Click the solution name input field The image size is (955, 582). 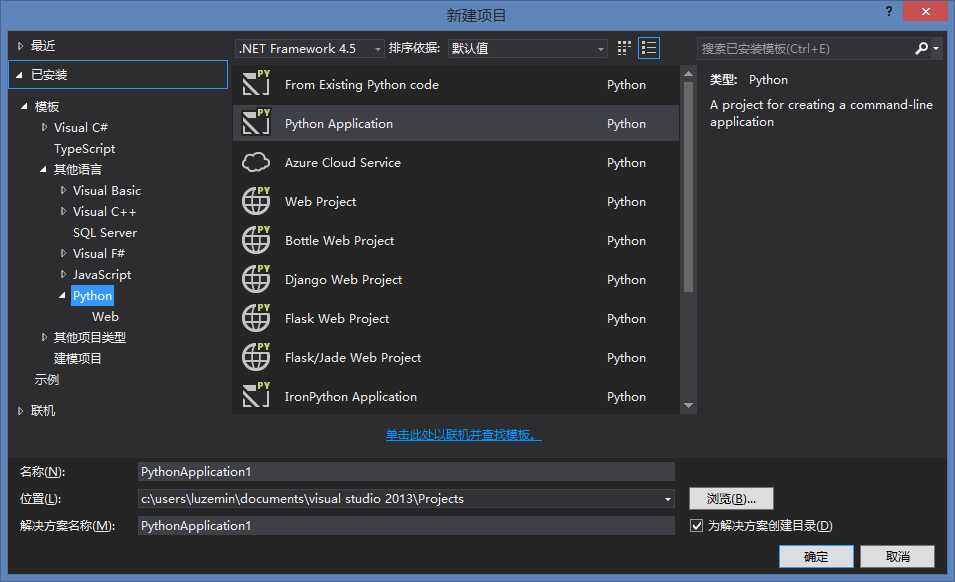click(x=406, y=525)
